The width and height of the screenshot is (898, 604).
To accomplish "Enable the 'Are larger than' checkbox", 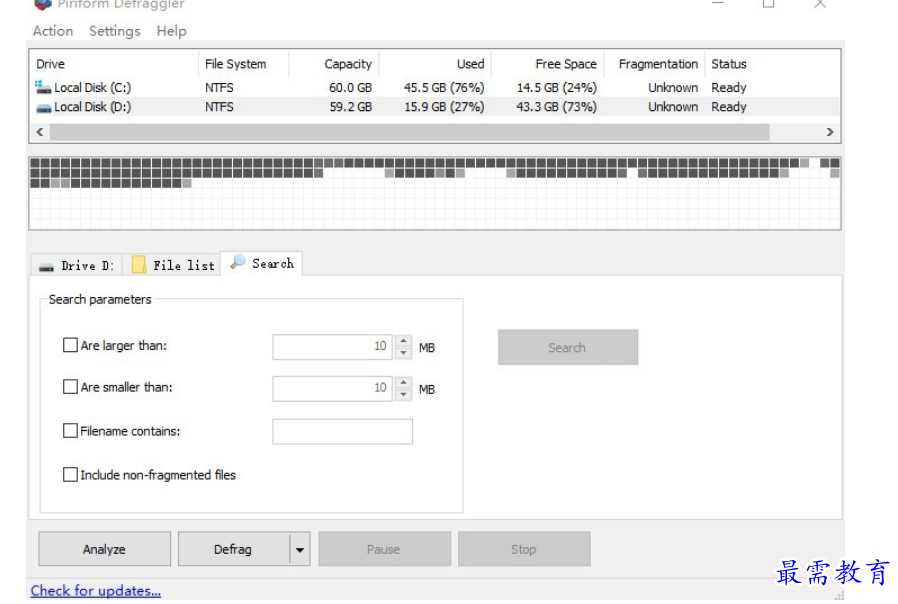I will click(70, 345).
